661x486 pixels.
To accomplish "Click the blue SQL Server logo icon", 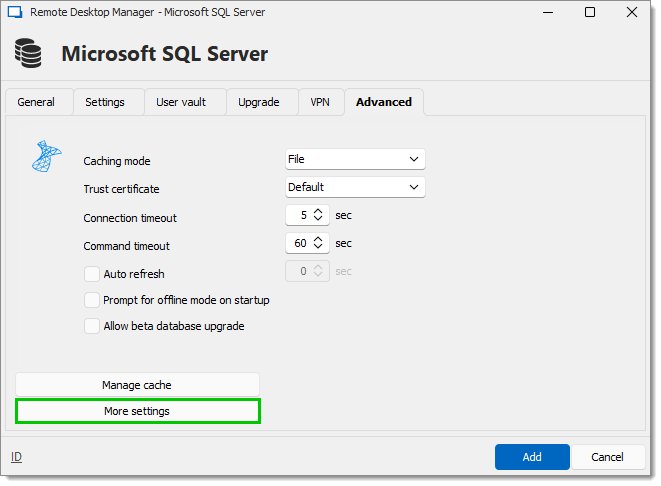I will [46, 156].
